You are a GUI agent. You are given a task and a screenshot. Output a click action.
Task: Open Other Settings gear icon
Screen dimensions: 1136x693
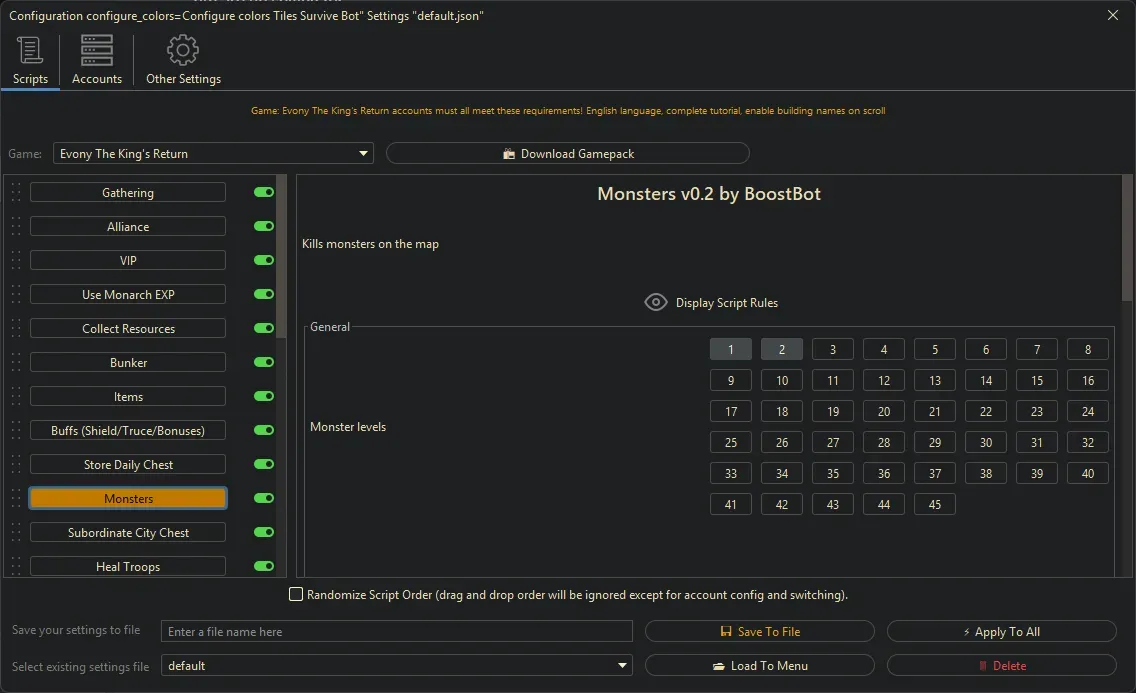point(183,50)
